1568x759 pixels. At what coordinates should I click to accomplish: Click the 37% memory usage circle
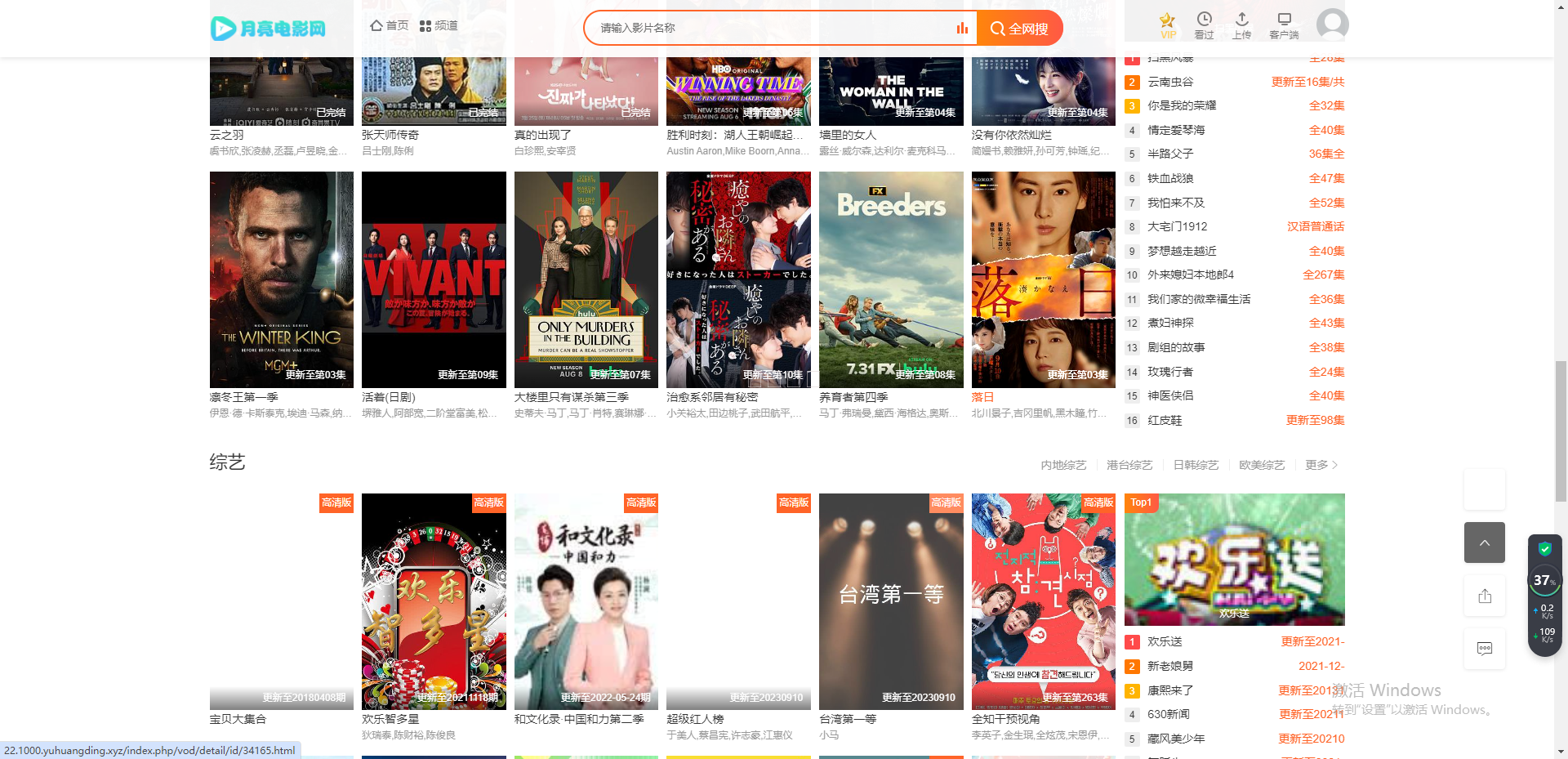1543,580
